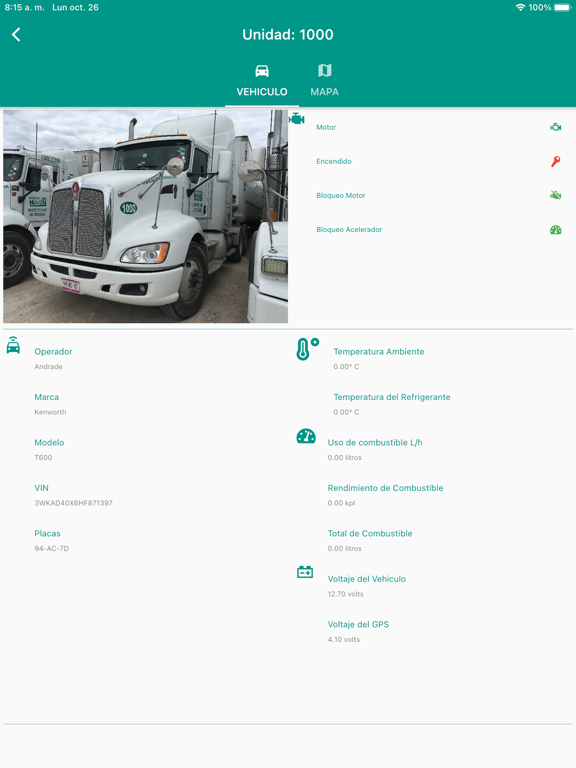Tap the engine icon beside the photo
The height and width of the screenshot is (768, 576).
[297, 119]
